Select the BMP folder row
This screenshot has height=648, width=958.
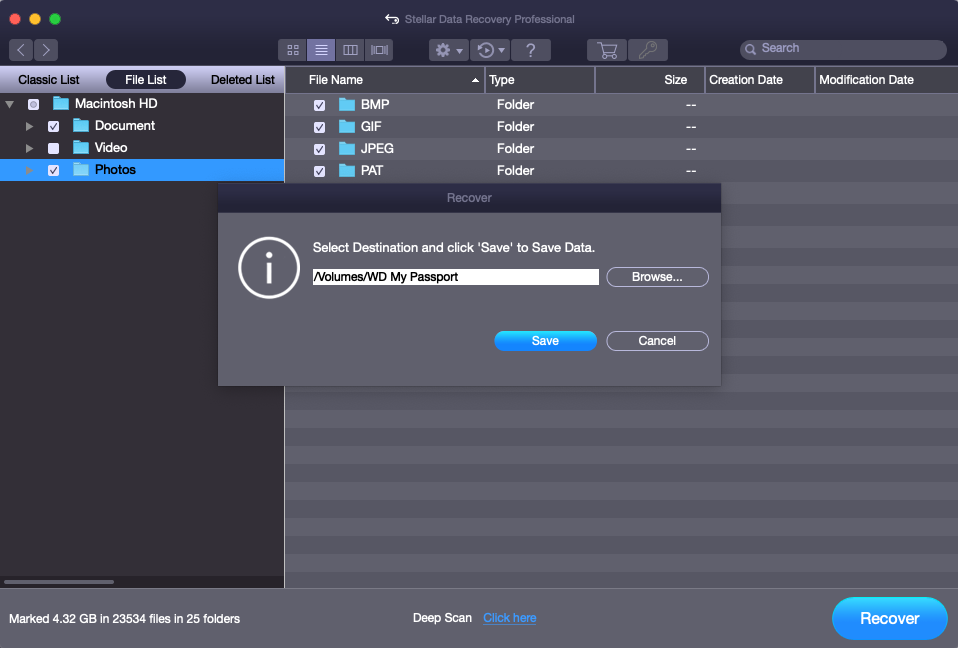621,104
